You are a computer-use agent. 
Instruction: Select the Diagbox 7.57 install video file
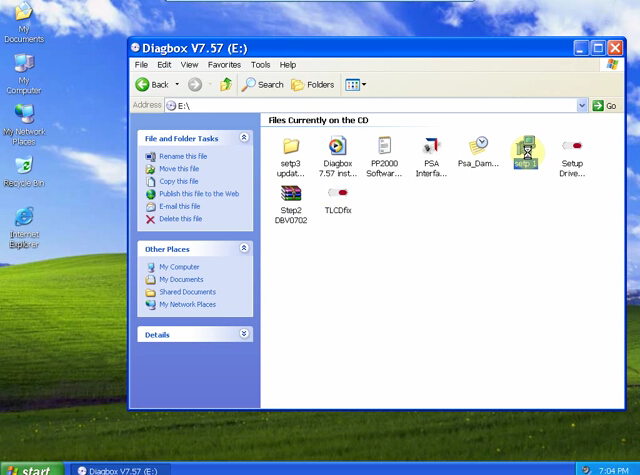tap(337, 145)
